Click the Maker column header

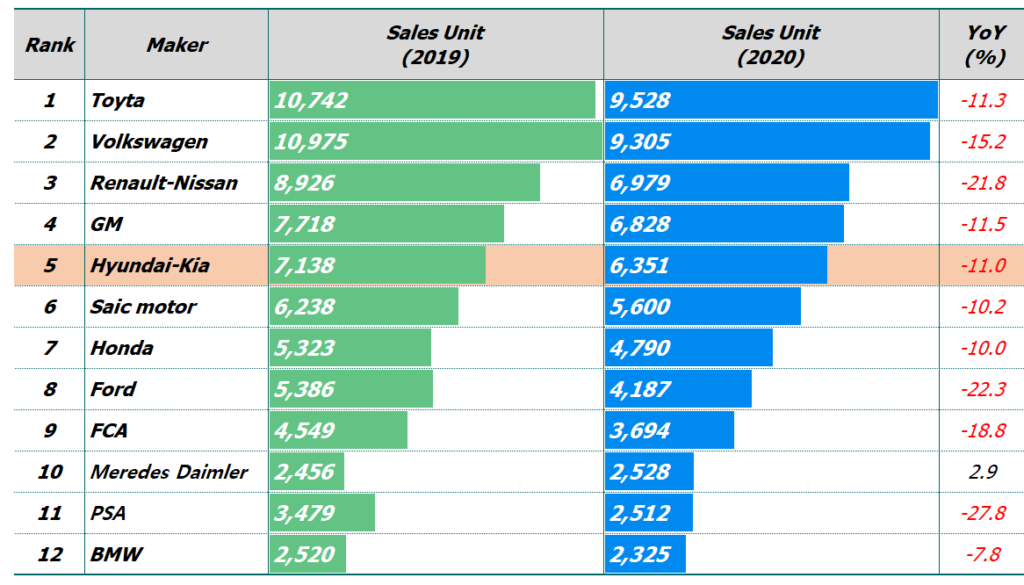(177, 45)
